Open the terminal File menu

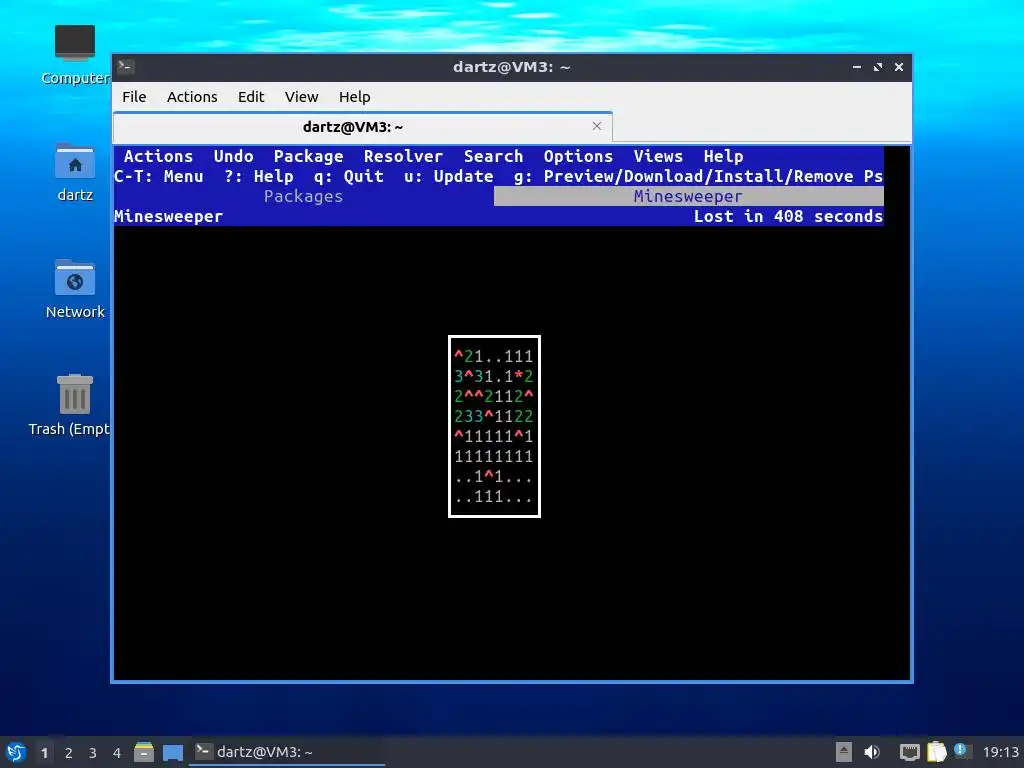pos(134,97)
